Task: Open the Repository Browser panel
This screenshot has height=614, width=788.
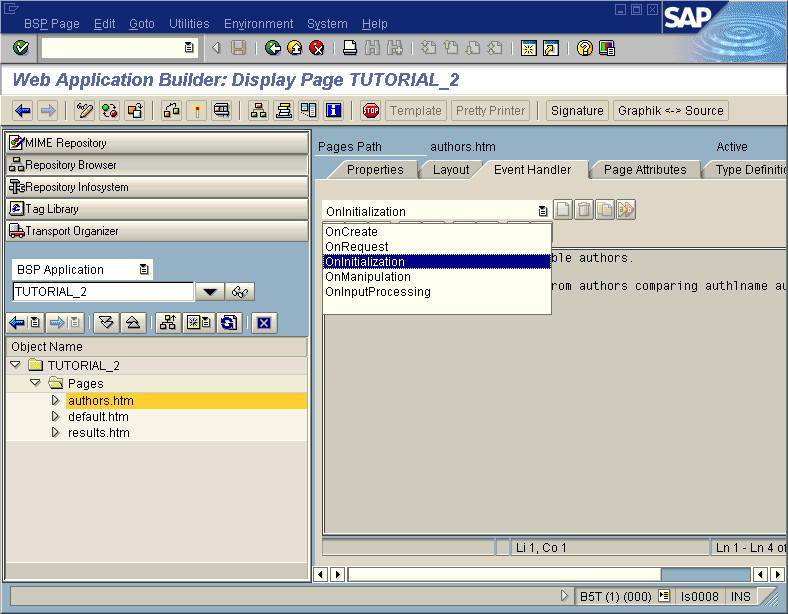Action: 157,165
